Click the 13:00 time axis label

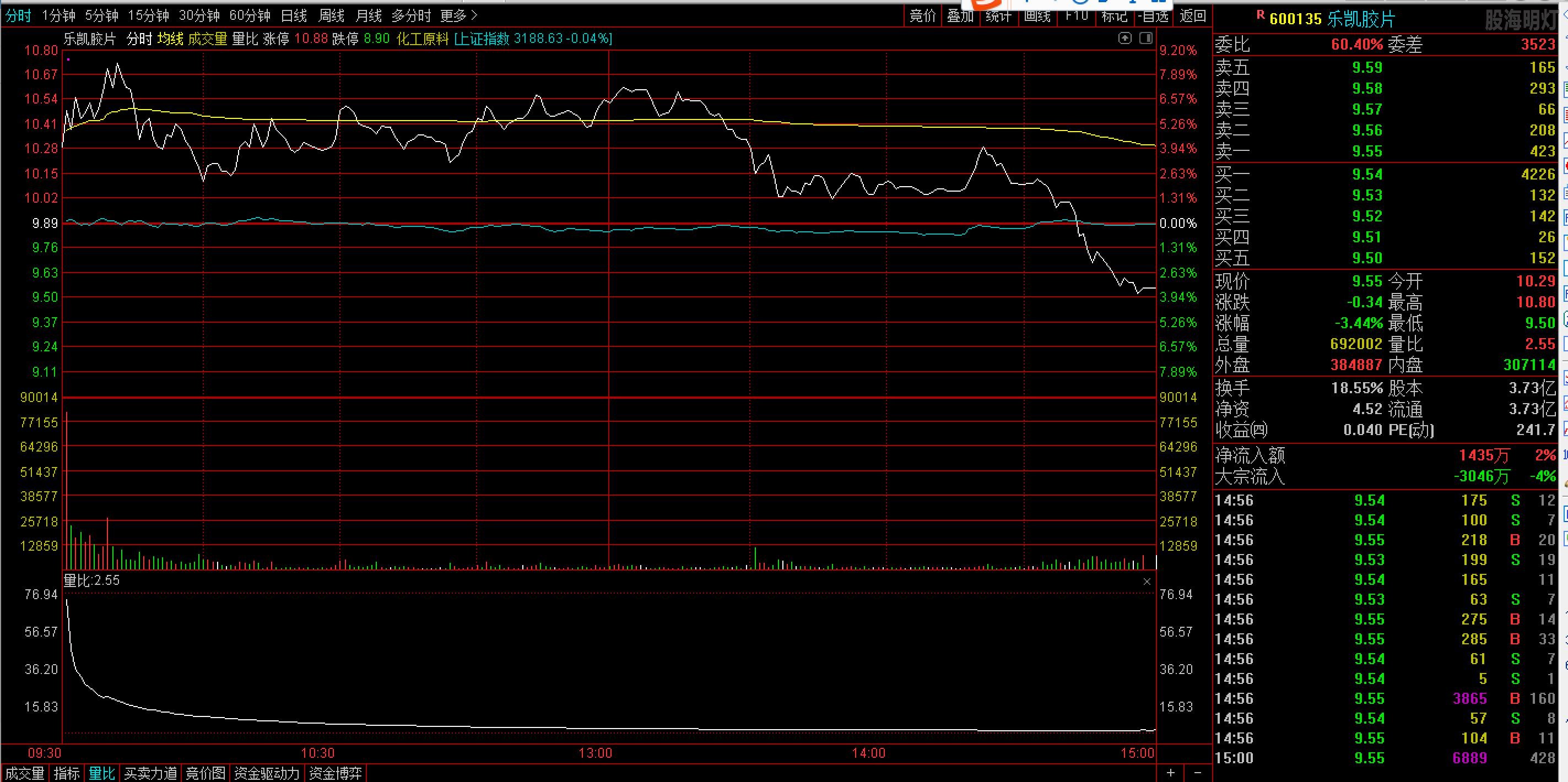tap(596, 753)
